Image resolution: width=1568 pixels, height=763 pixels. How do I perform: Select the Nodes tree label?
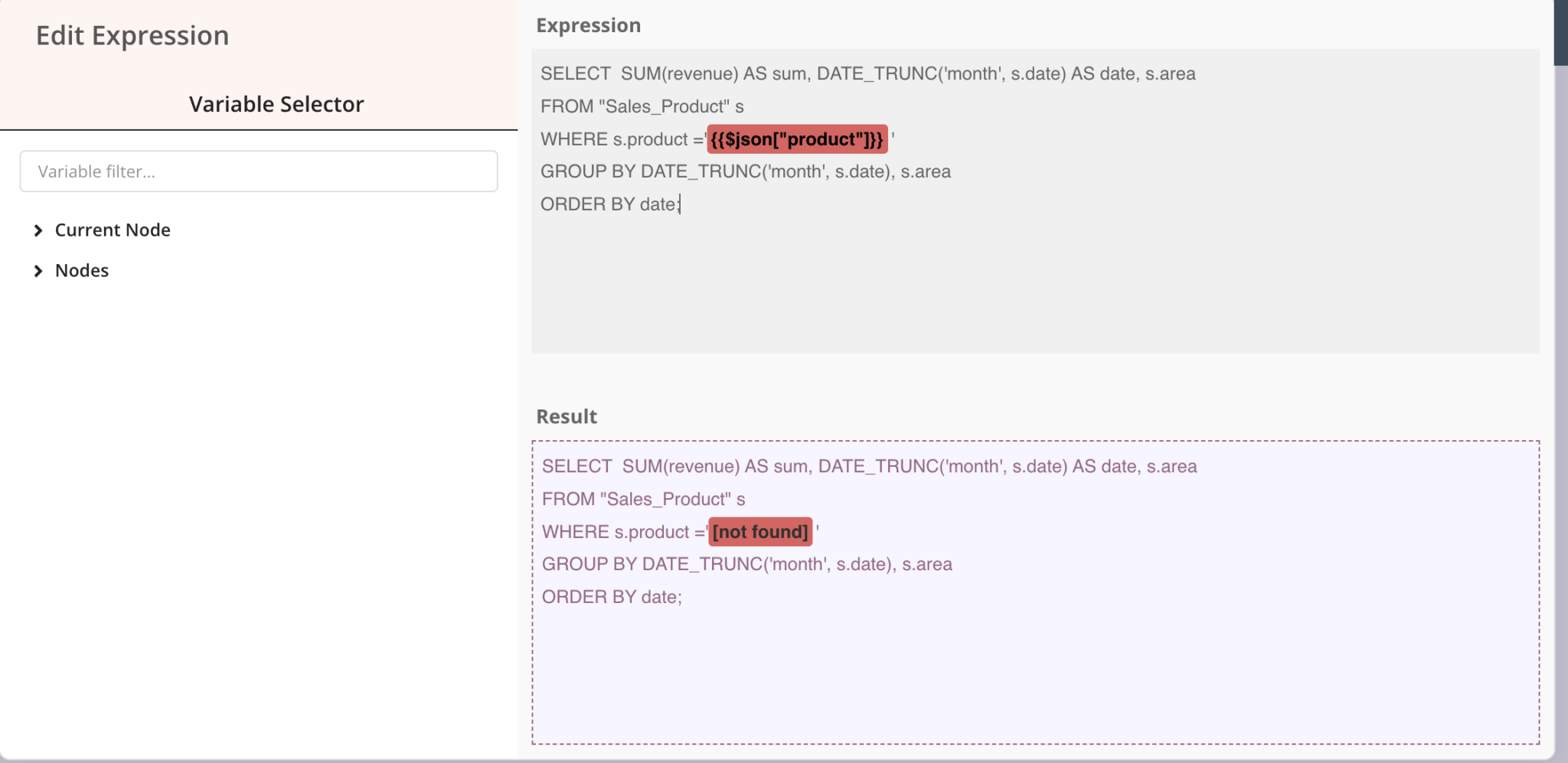pos(82,271)
